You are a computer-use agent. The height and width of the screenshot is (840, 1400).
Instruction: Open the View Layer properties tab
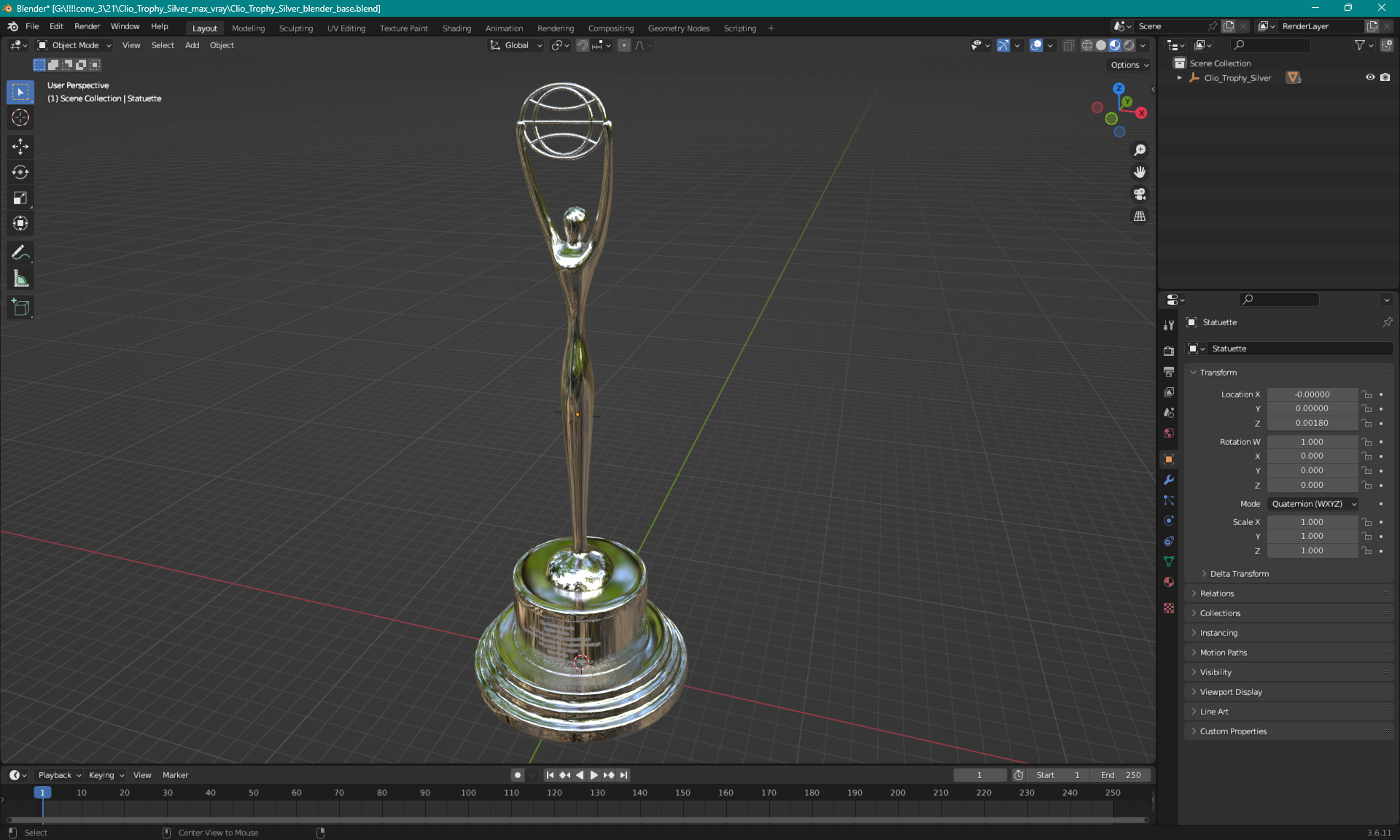point(1169,392)
